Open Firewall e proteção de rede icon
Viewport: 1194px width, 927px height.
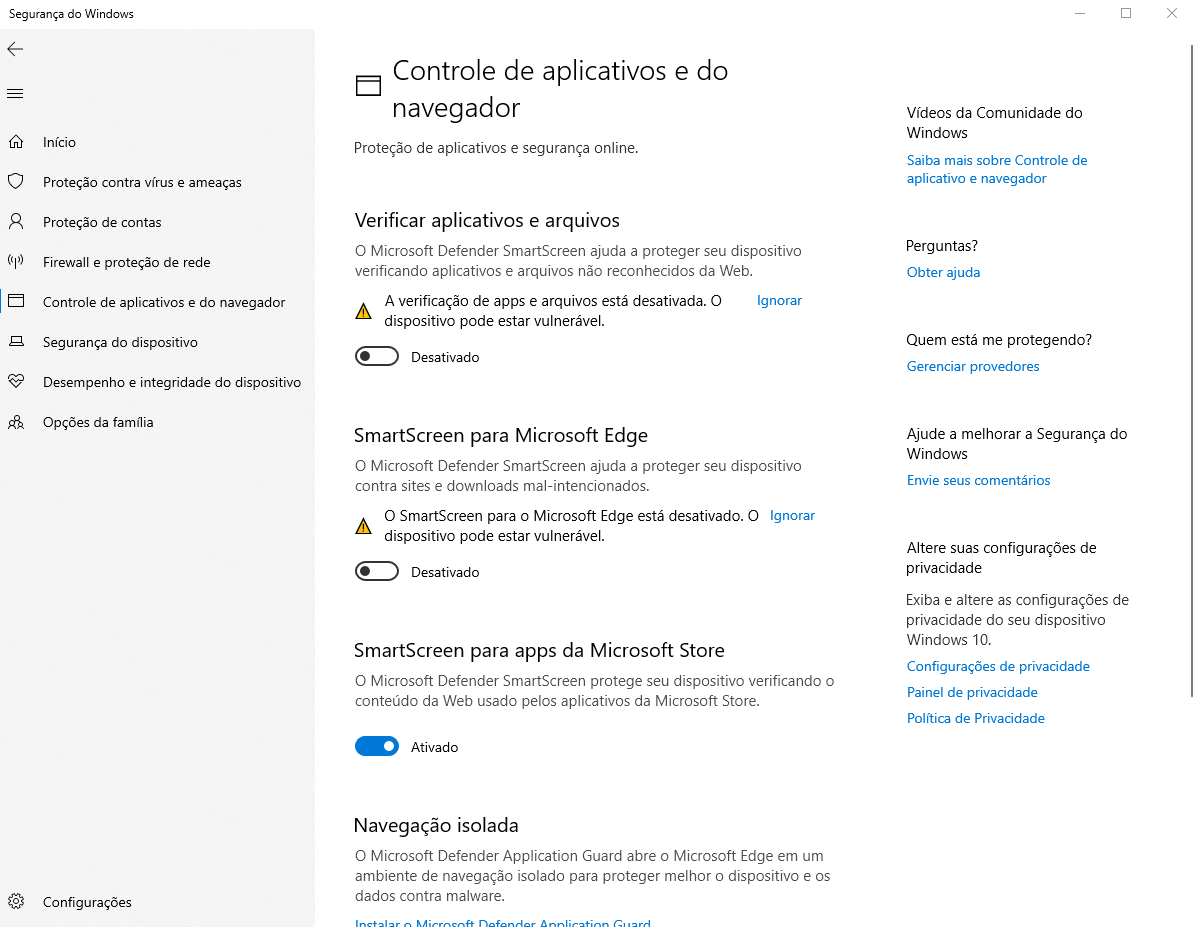(x=16, y=262)
